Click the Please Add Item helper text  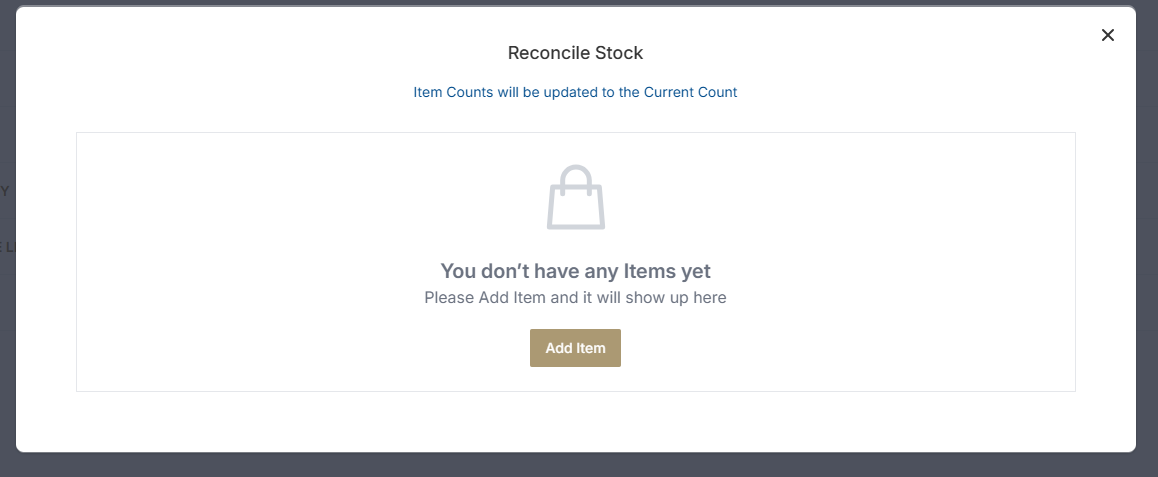click(575, 298)
